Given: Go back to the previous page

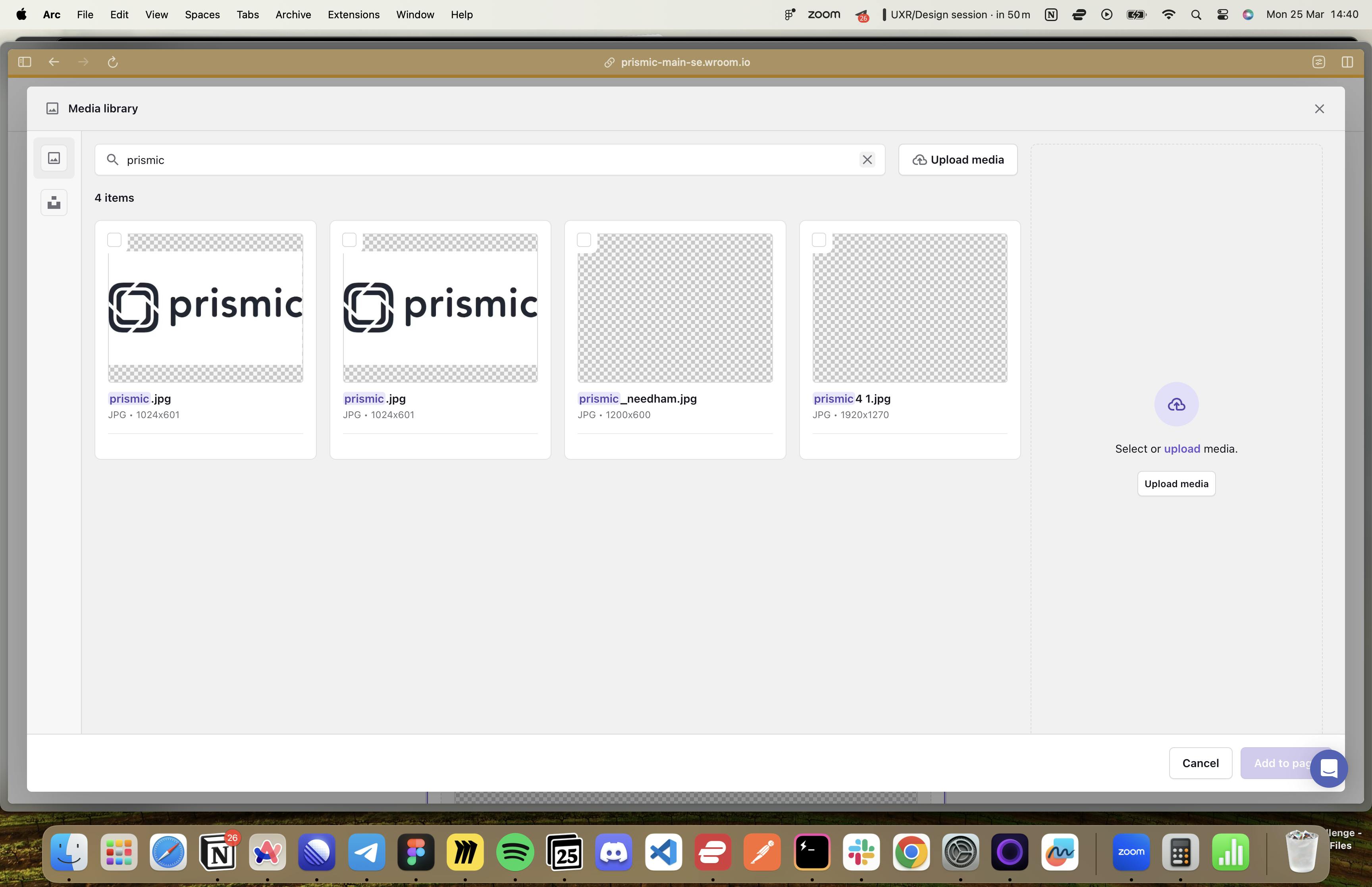Looking at the screenshot, I should click(x=54, y=62).
